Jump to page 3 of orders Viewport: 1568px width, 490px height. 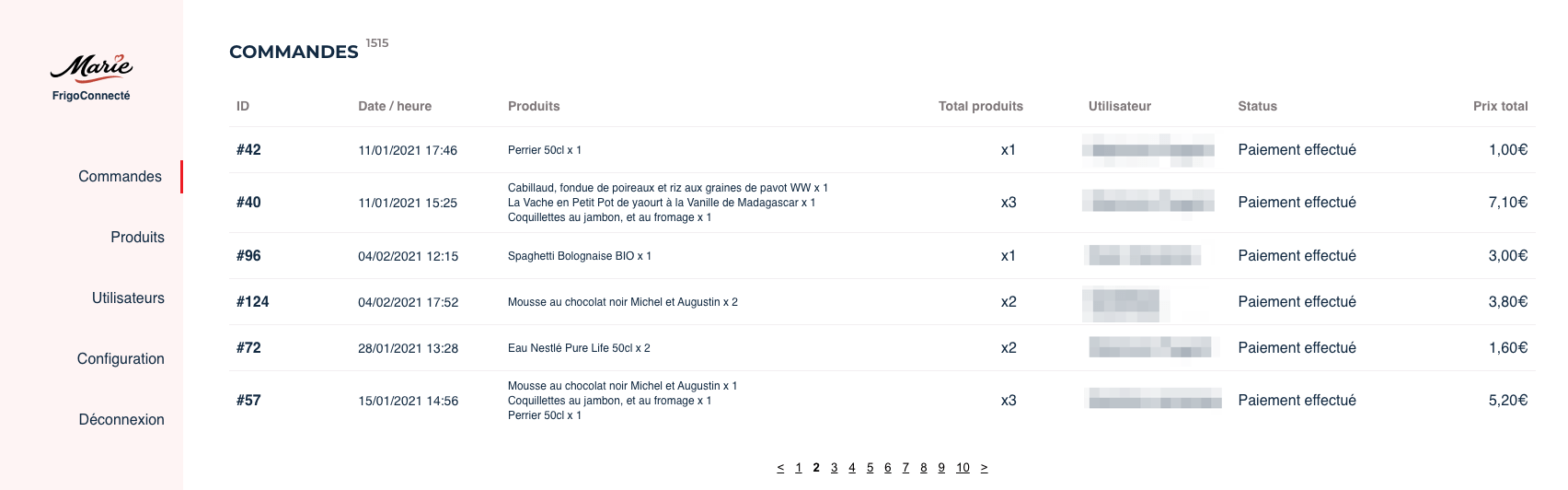(834, 468)
